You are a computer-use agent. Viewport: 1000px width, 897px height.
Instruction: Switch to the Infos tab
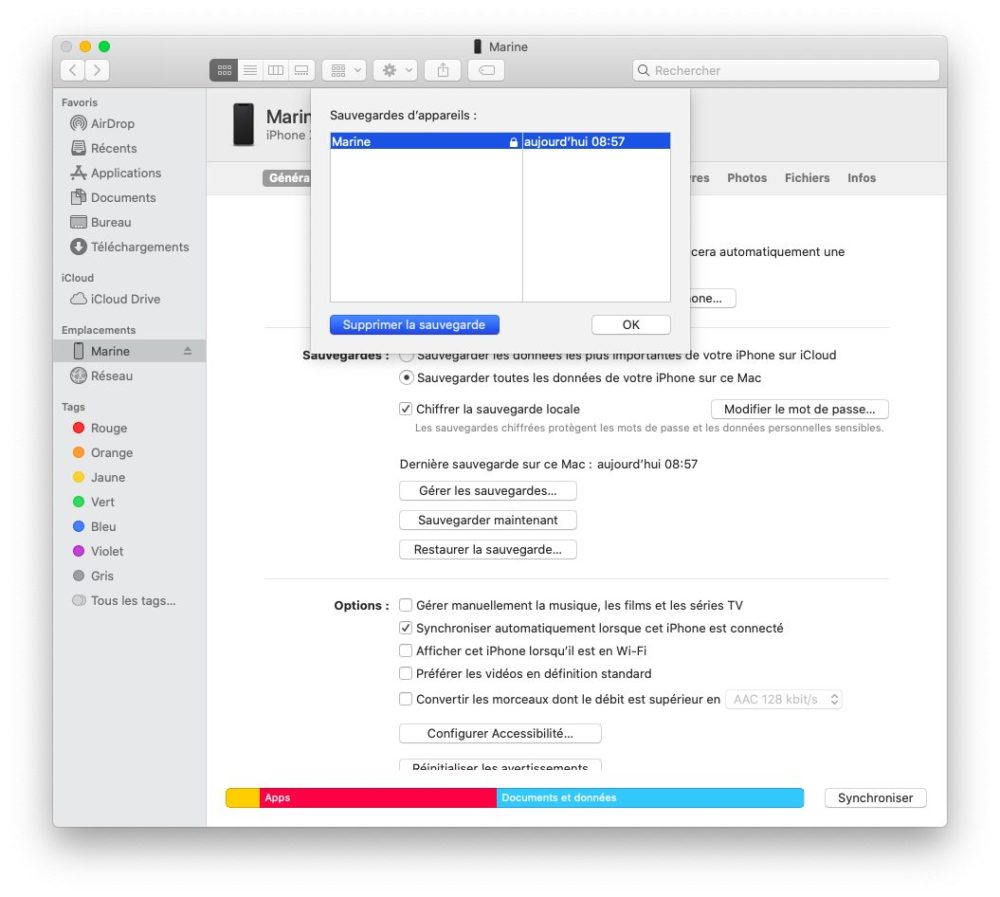tap(861, 178)
